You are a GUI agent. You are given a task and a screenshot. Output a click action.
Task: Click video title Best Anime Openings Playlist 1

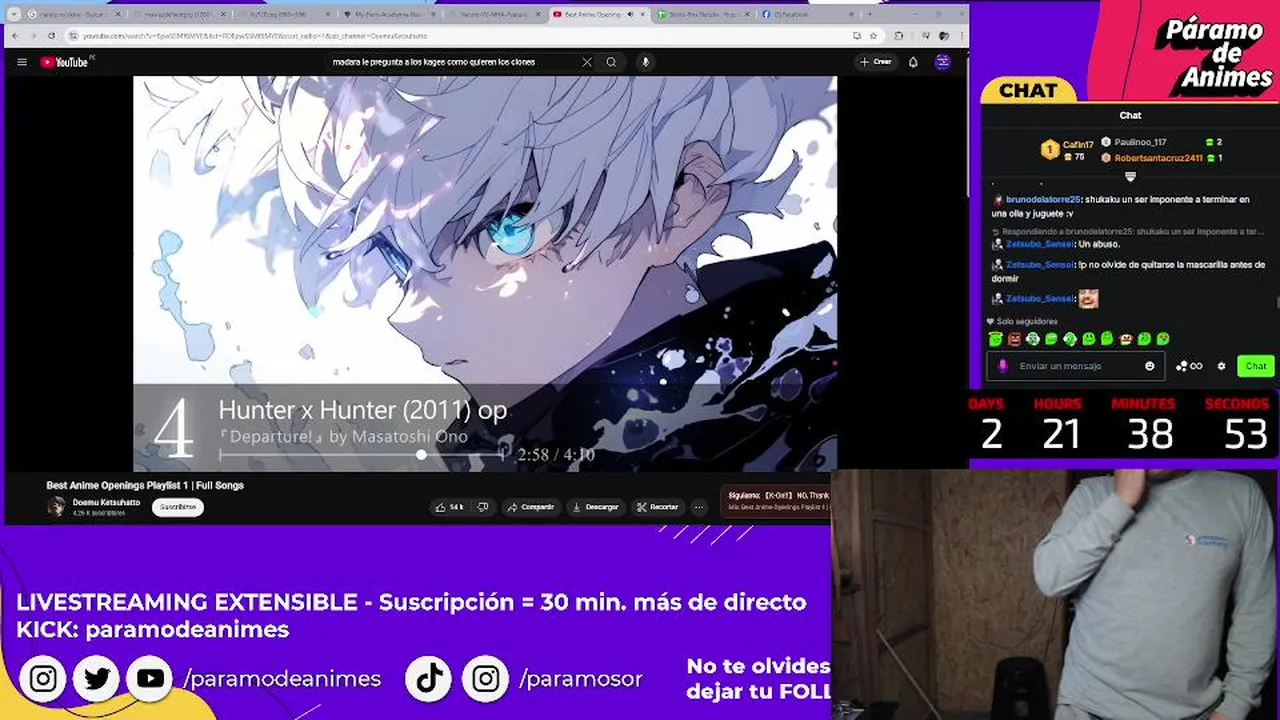coord(145,485)
